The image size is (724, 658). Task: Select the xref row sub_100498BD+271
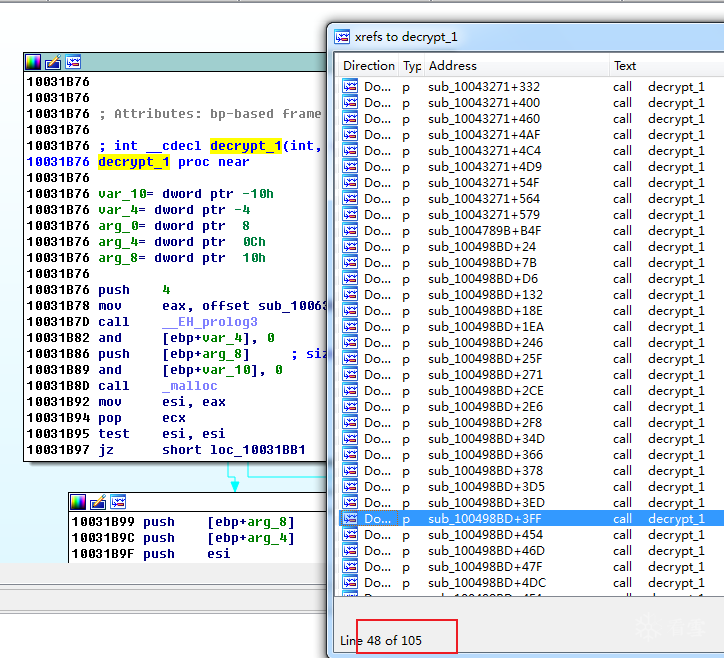pyautogui.click(x=531, y=374)
